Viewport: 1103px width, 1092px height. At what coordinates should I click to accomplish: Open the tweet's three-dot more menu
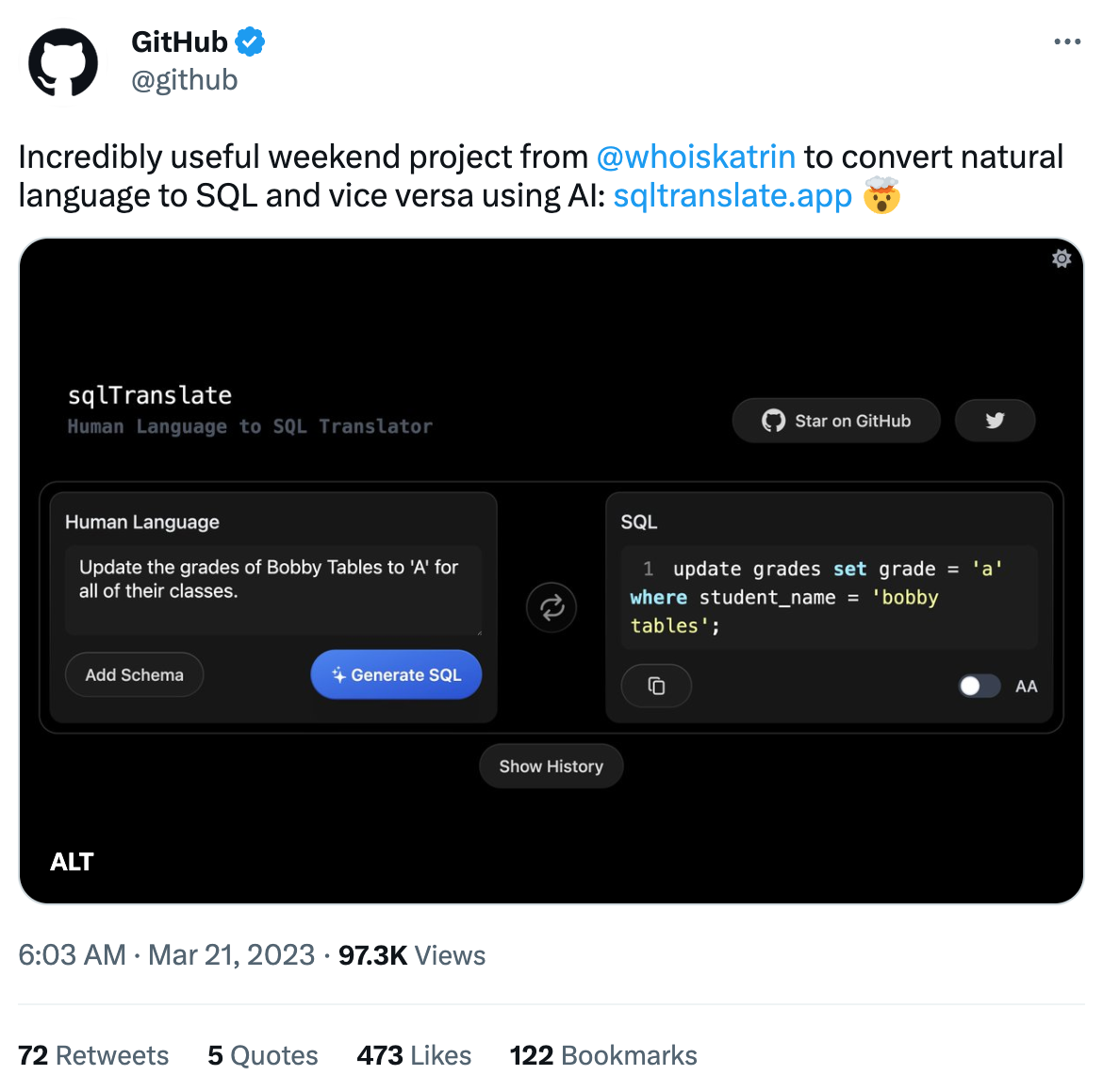coord(1066,41)
